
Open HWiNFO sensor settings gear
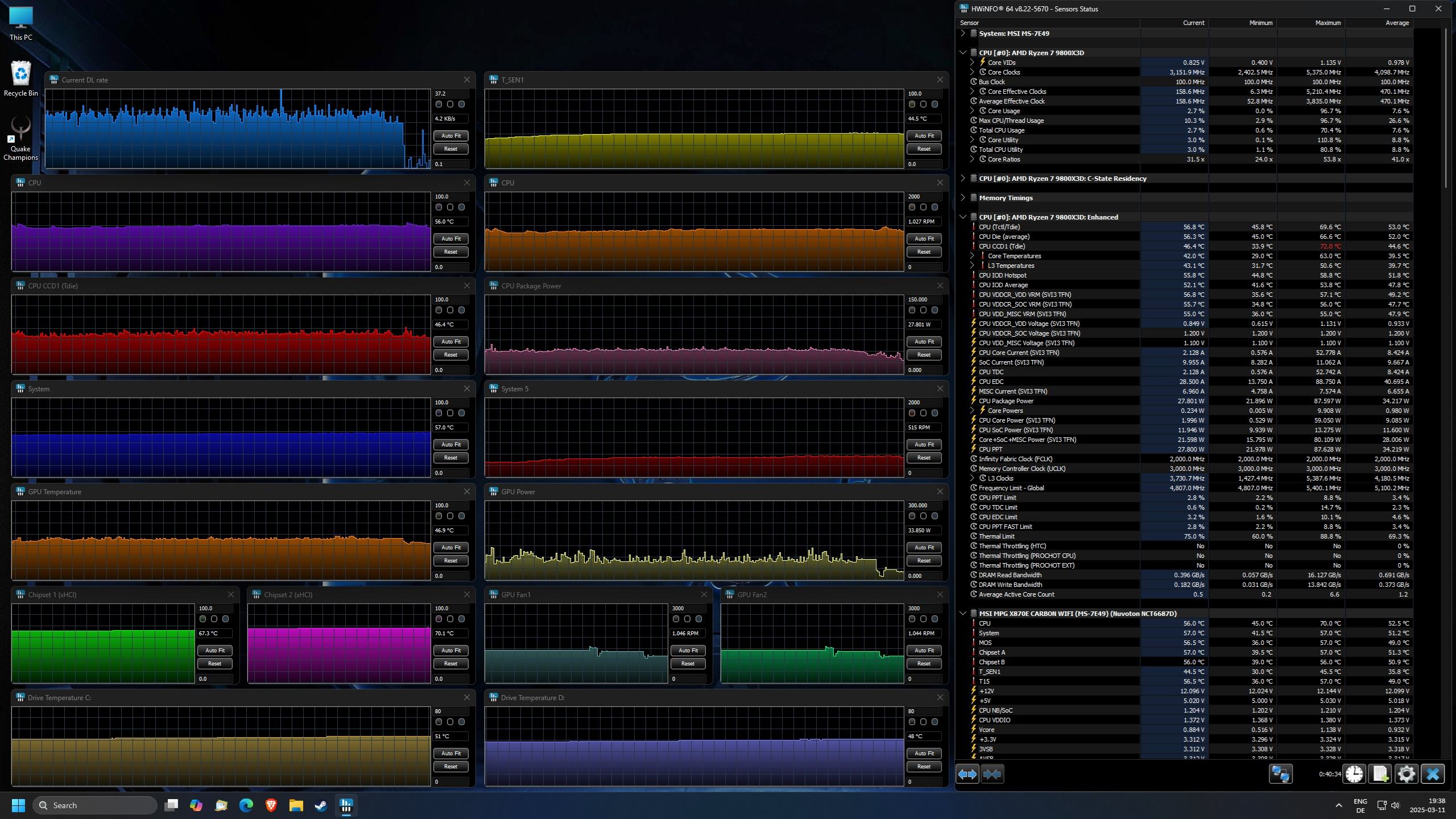1407,774
